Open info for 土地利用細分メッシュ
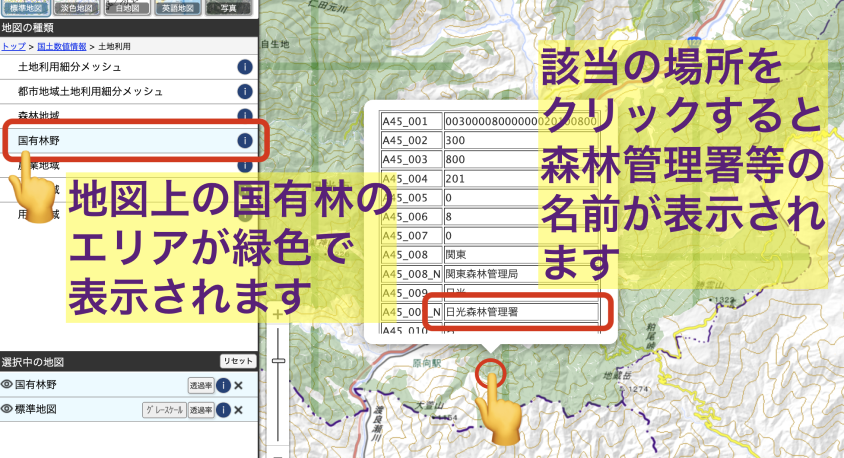The image size is (844, 458). tap(244, 67)
